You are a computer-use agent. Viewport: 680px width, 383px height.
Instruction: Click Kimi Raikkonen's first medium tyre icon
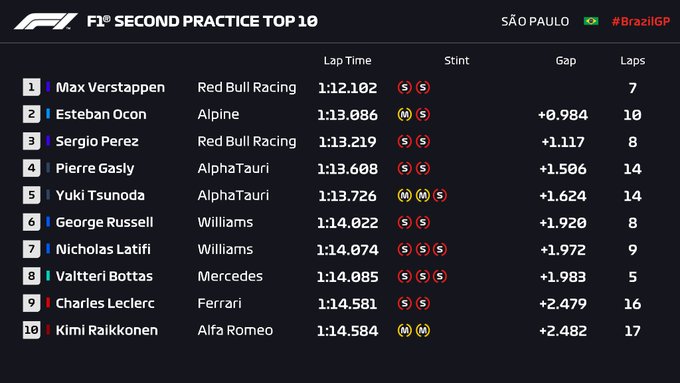coord(405,331)
